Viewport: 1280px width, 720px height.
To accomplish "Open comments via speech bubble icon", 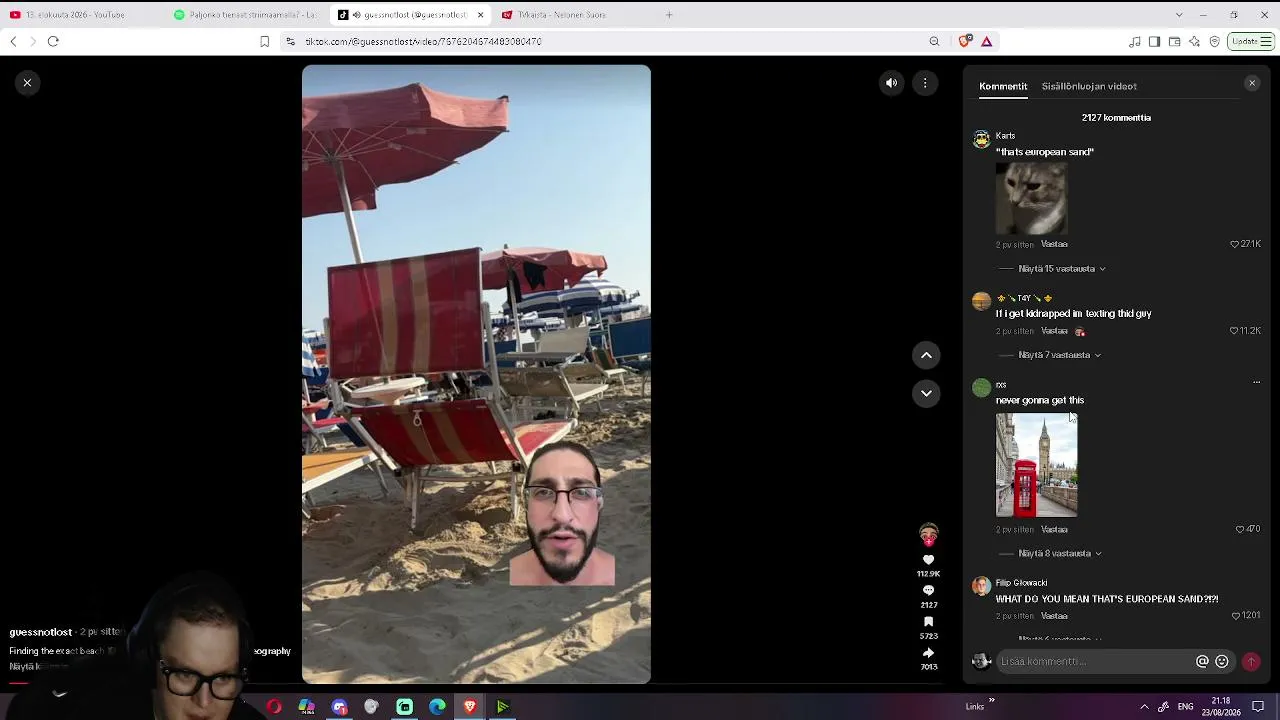I will [928, 591].
